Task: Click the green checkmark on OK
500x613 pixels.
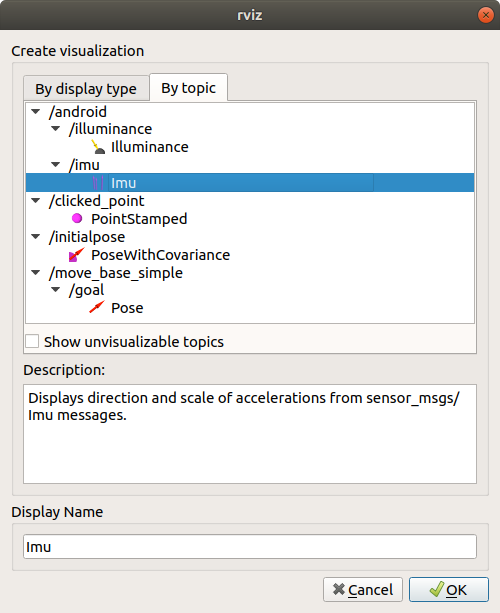Action: click(437, 589)
